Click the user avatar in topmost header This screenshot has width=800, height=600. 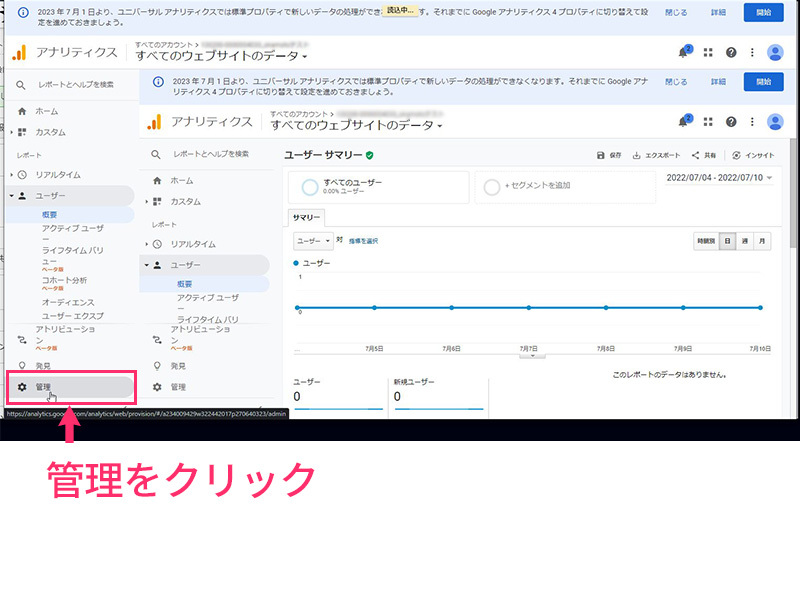point(775,52)
